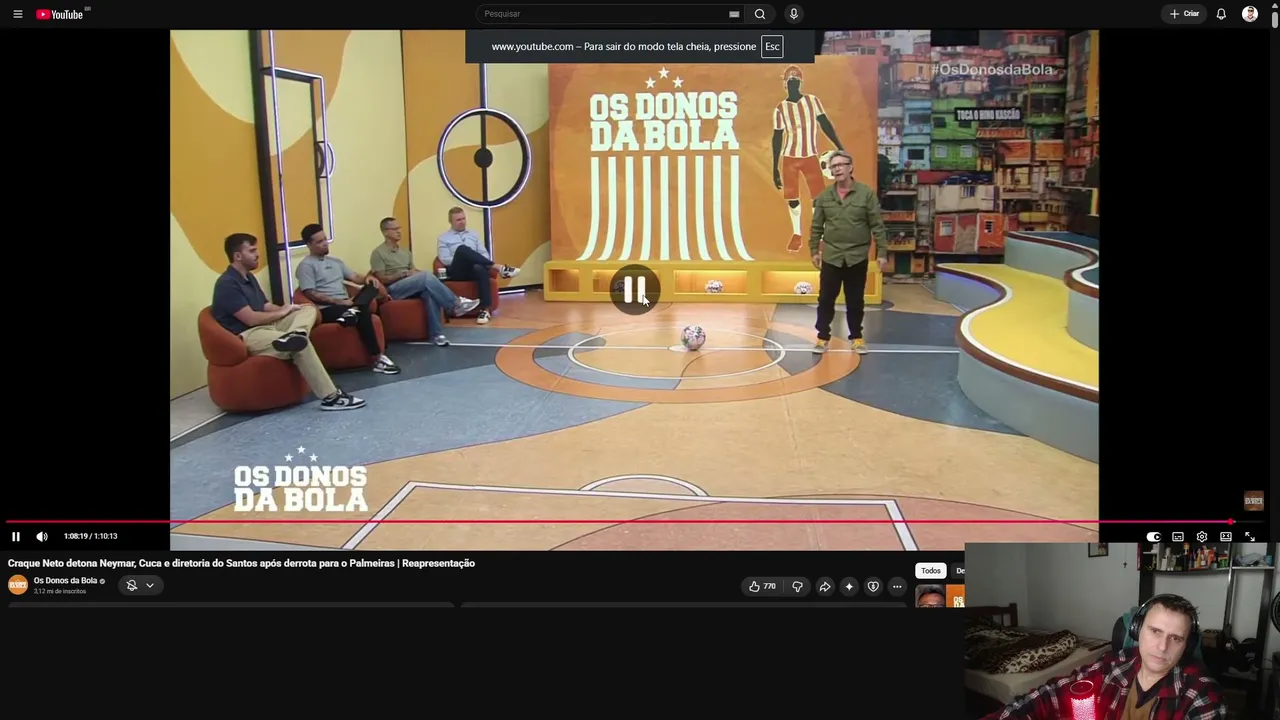Expand the subscription notification bell dropdown
This screenshot has height=720, width=1280.
click(140, 586)
